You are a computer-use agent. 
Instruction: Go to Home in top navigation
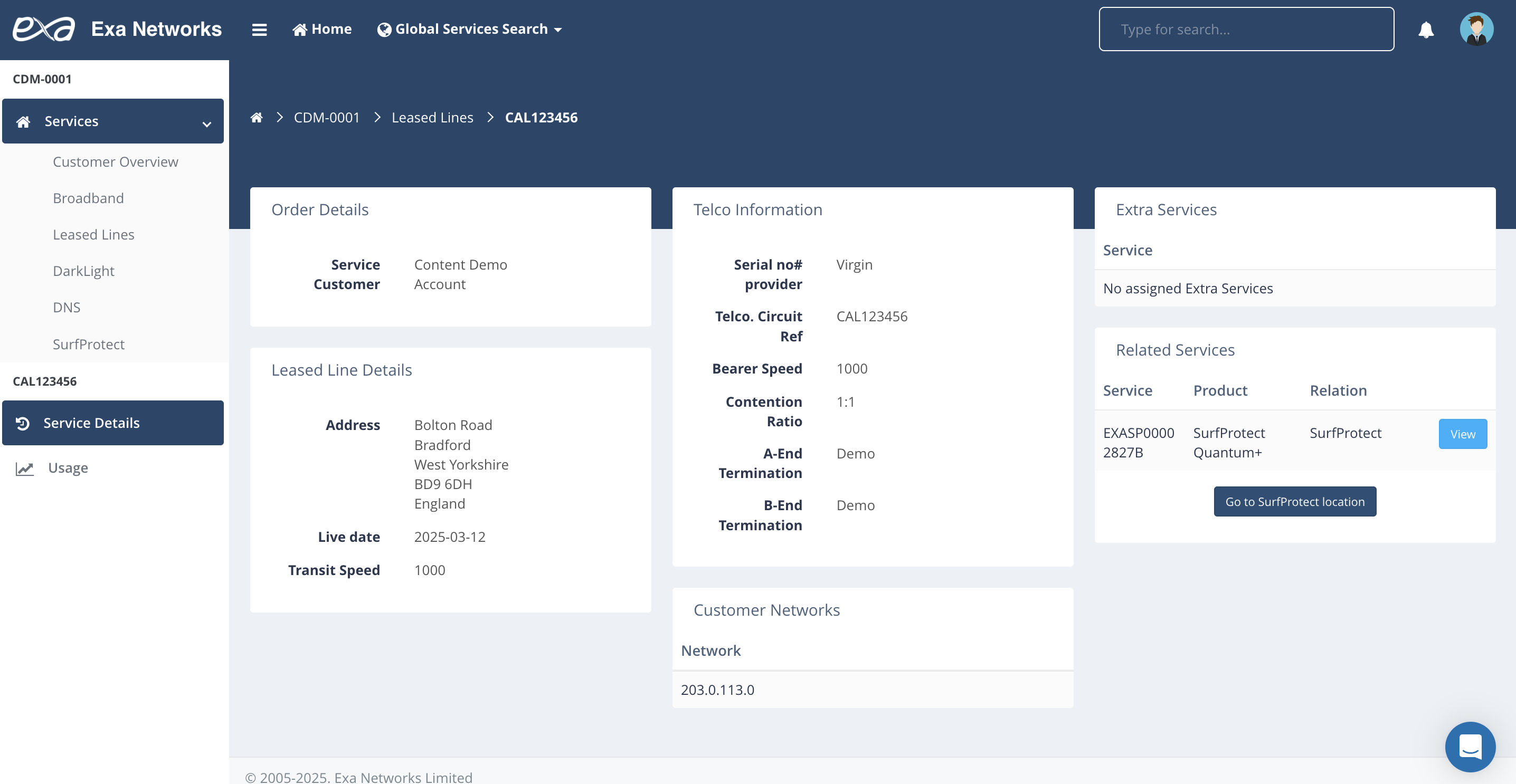coord(322,30)
